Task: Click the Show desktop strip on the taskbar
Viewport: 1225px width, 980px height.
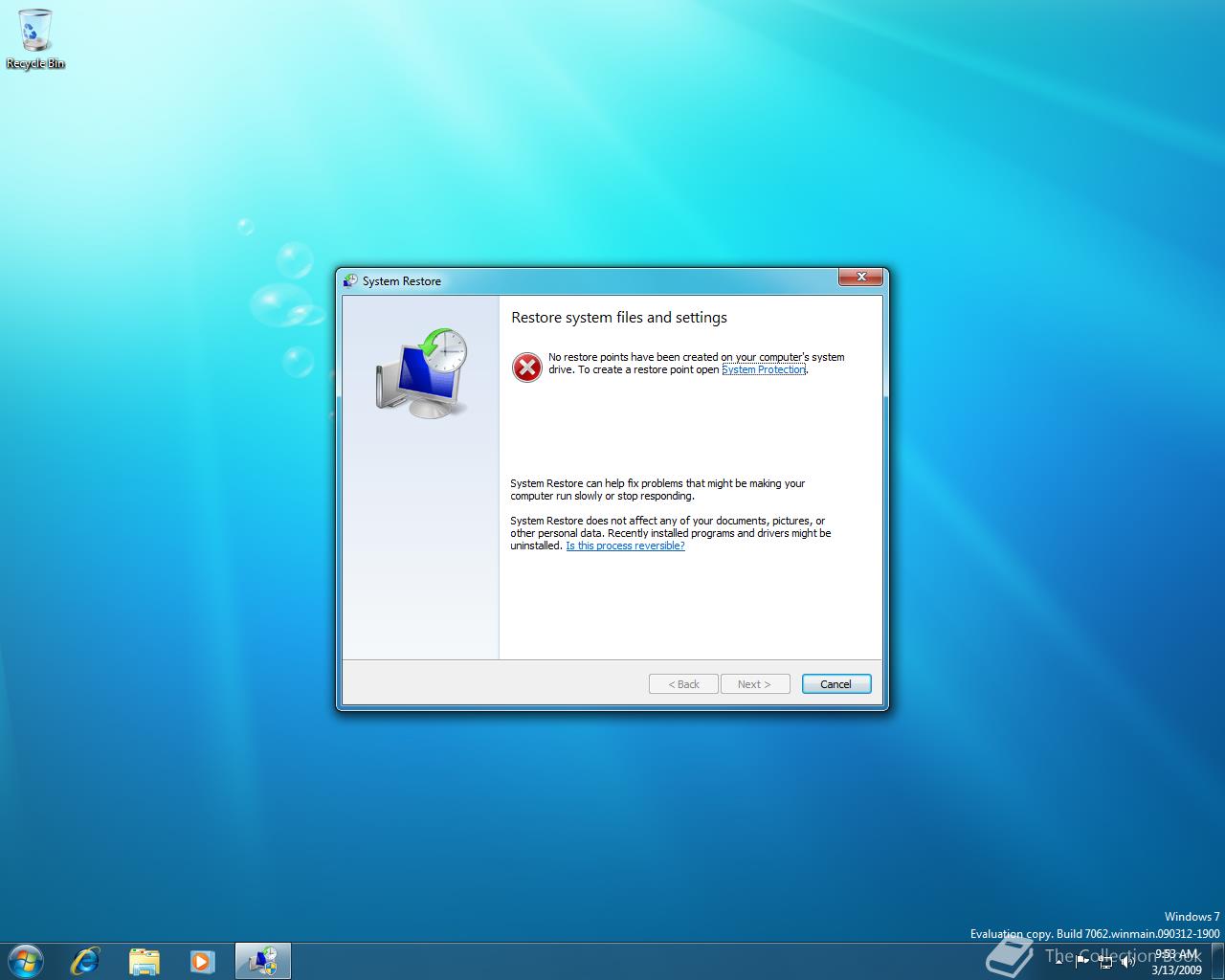Action: (x=1218, y=961)
